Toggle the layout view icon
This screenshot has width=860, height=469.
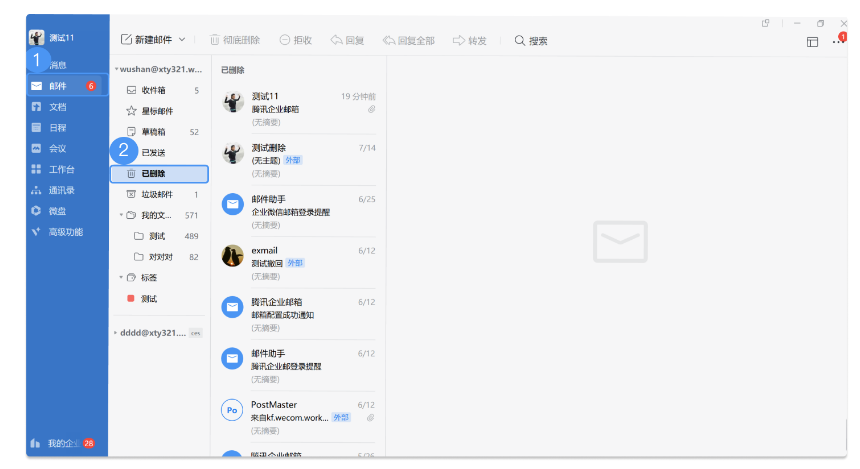(x=812, y=42)
